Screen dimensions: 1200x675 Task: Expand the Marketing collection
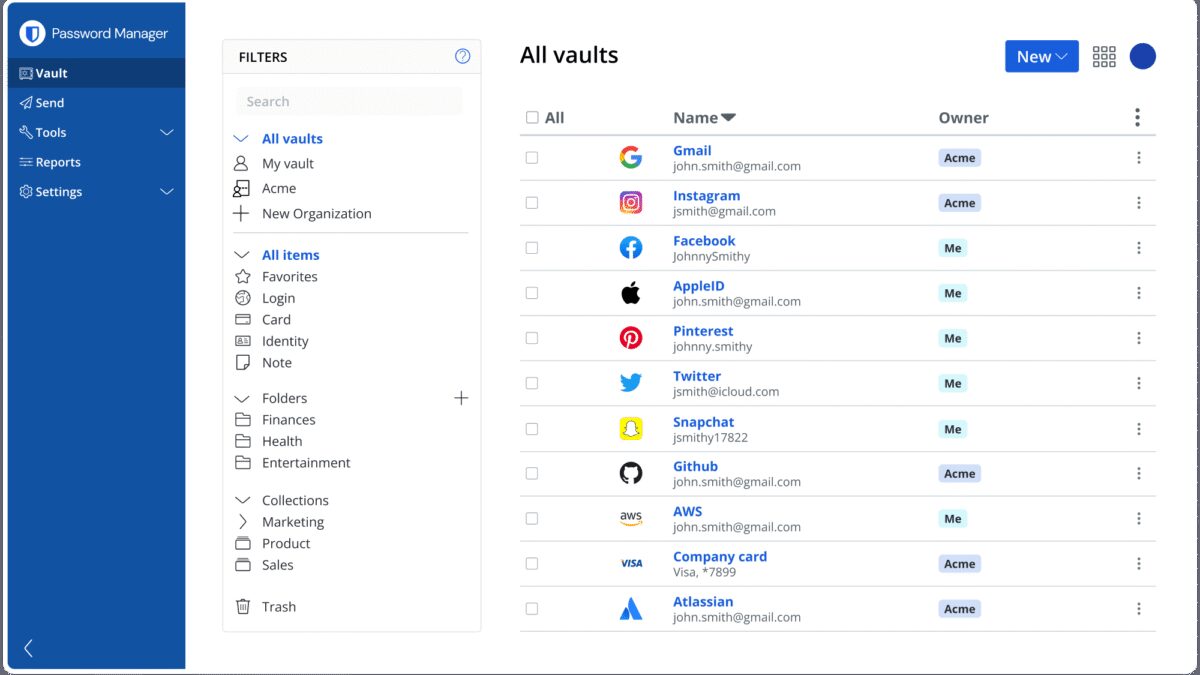point(242,522)
